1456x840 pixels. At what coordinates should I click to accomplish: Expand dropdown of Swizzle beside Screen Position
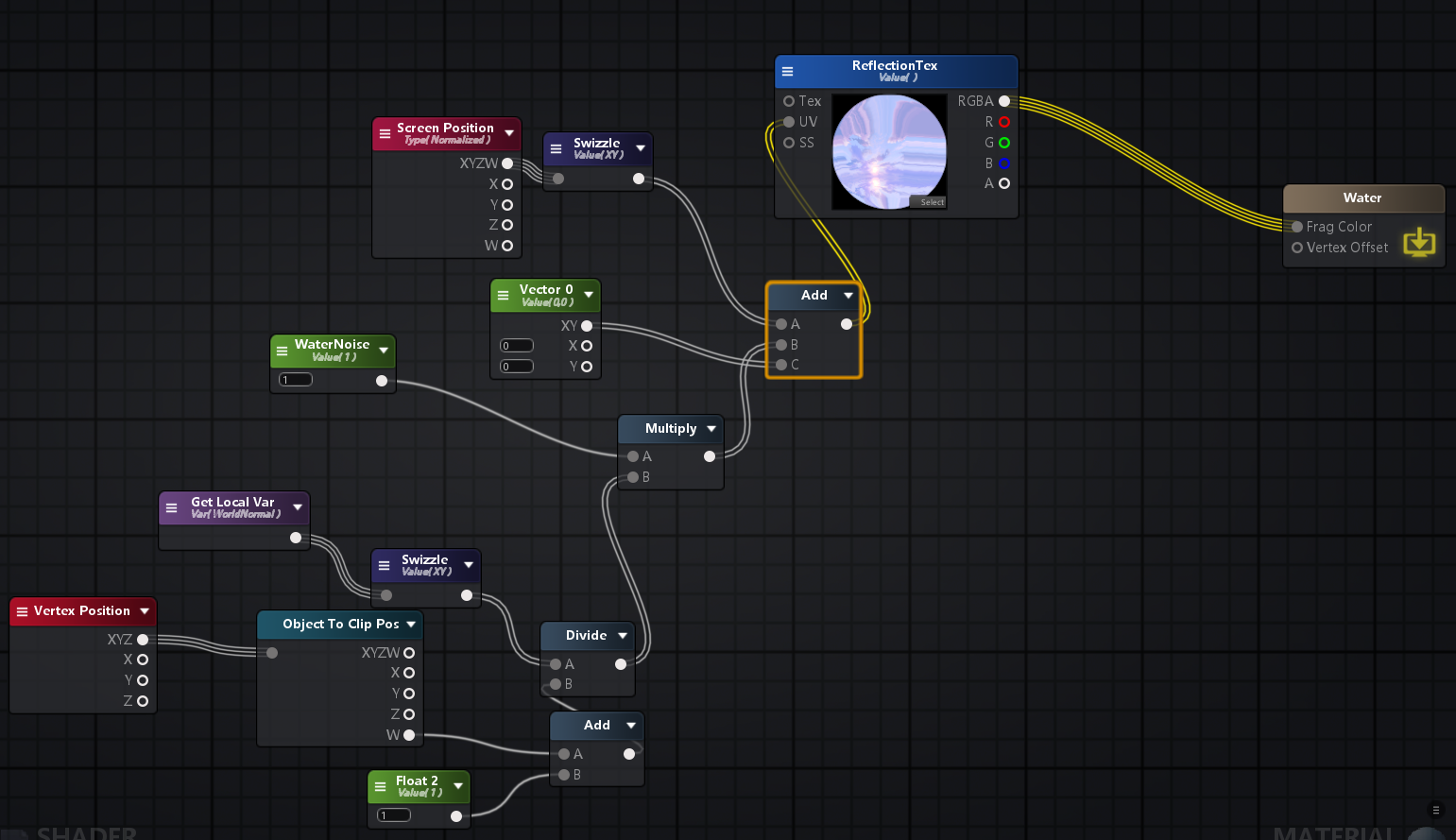click(641, 148)
